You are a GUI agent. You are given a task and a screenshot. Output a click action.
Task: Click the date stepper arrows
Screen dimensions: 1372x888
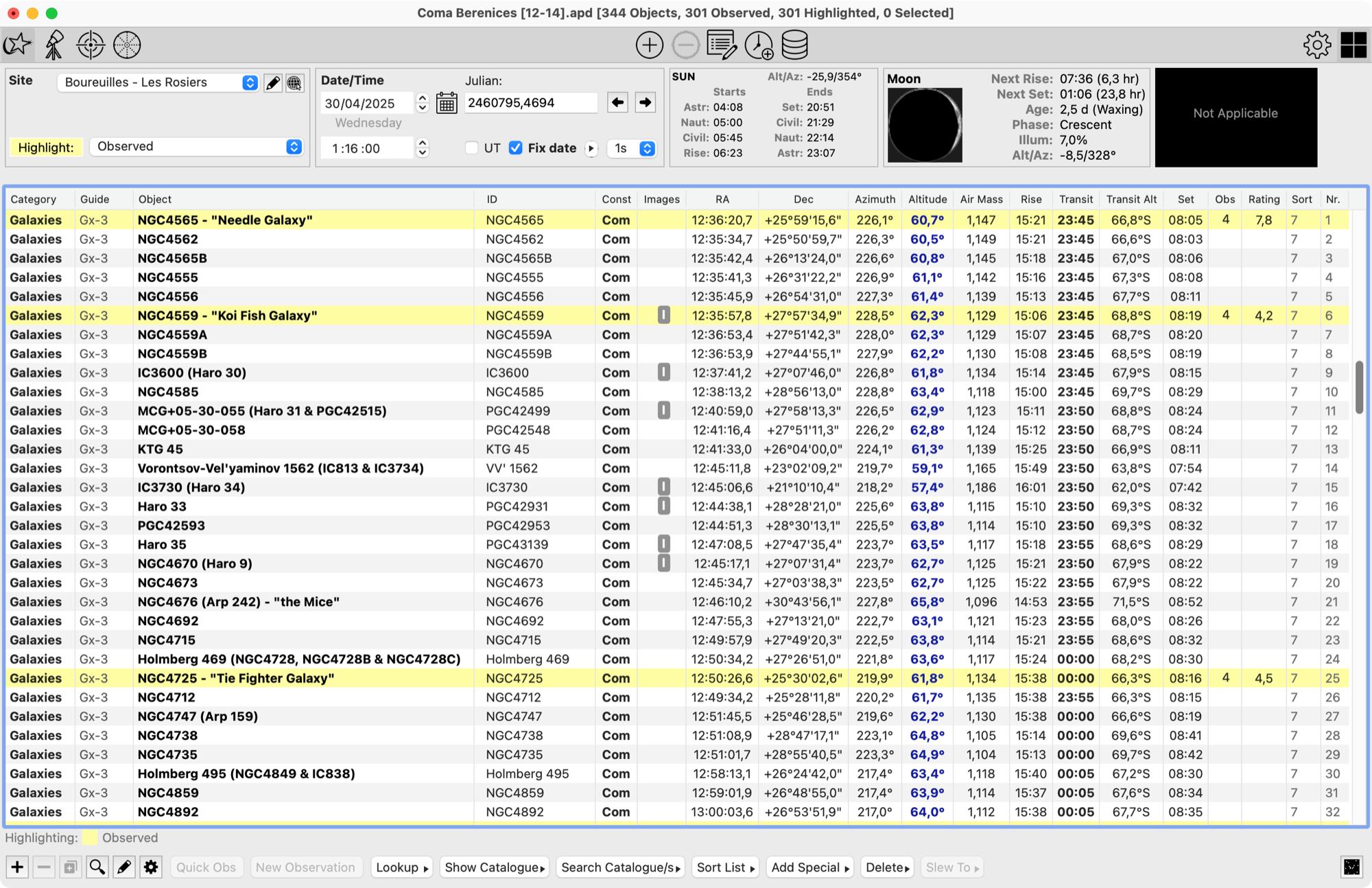point(423,103)
